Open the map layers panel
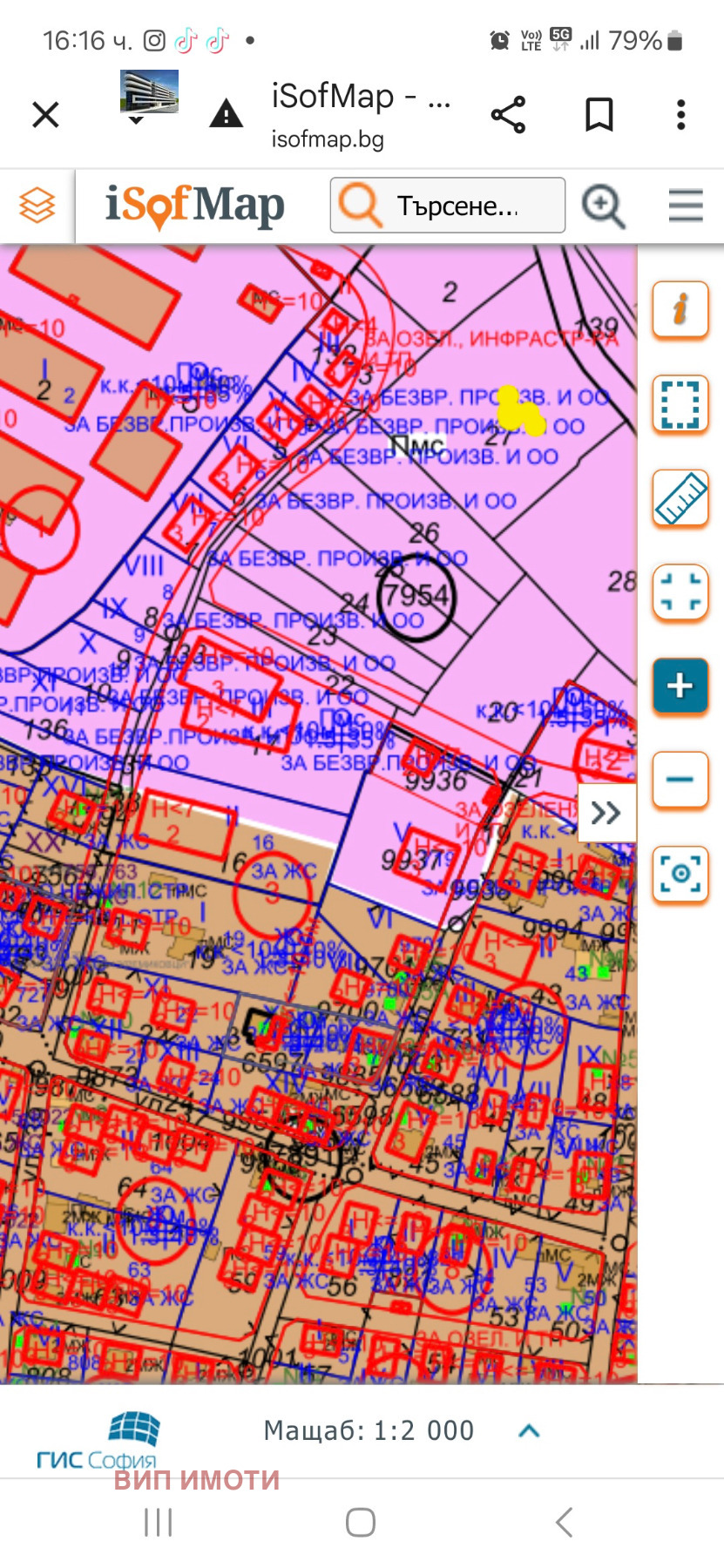Screen dimensions: 724x1568 (x=37, y=206)
